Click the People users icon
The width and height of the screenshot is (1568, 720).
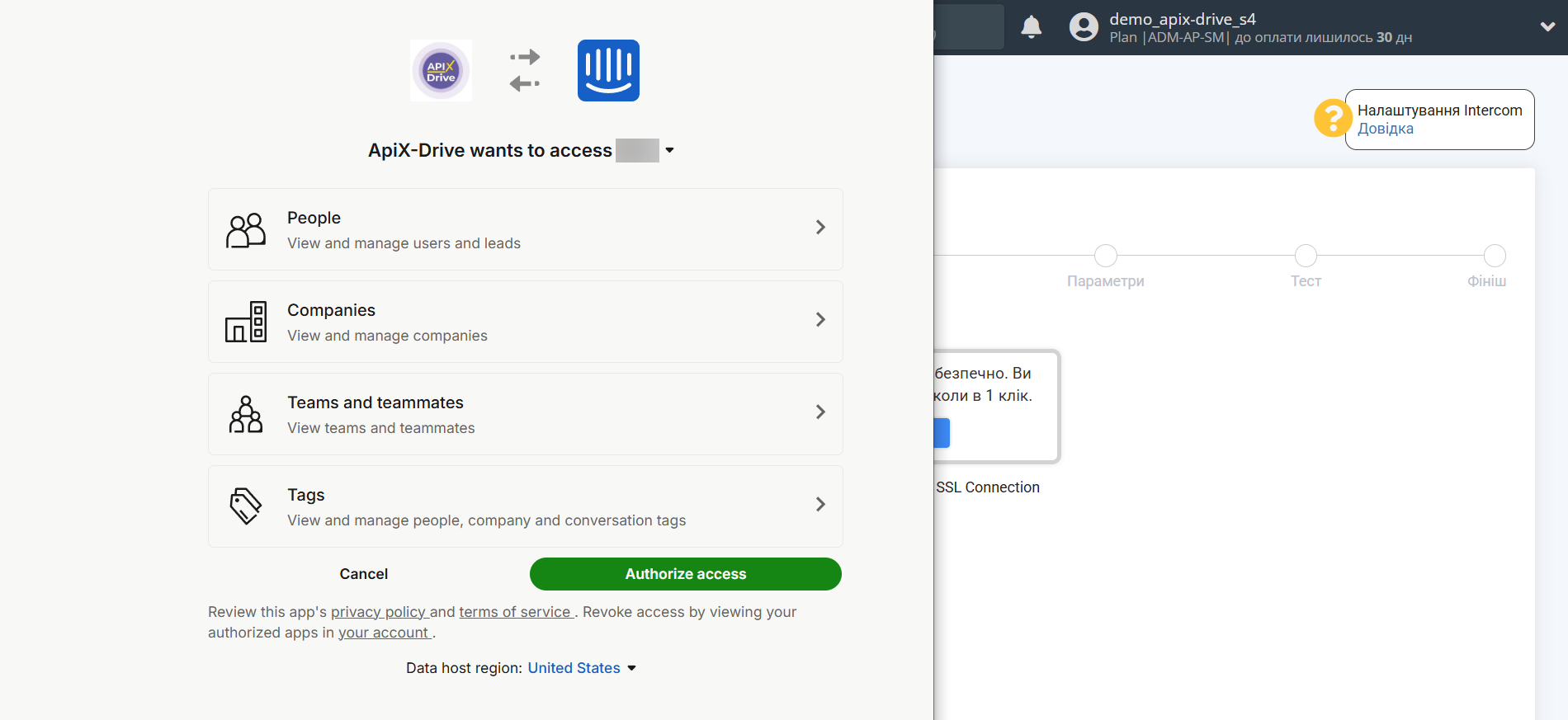click(246, 230)
